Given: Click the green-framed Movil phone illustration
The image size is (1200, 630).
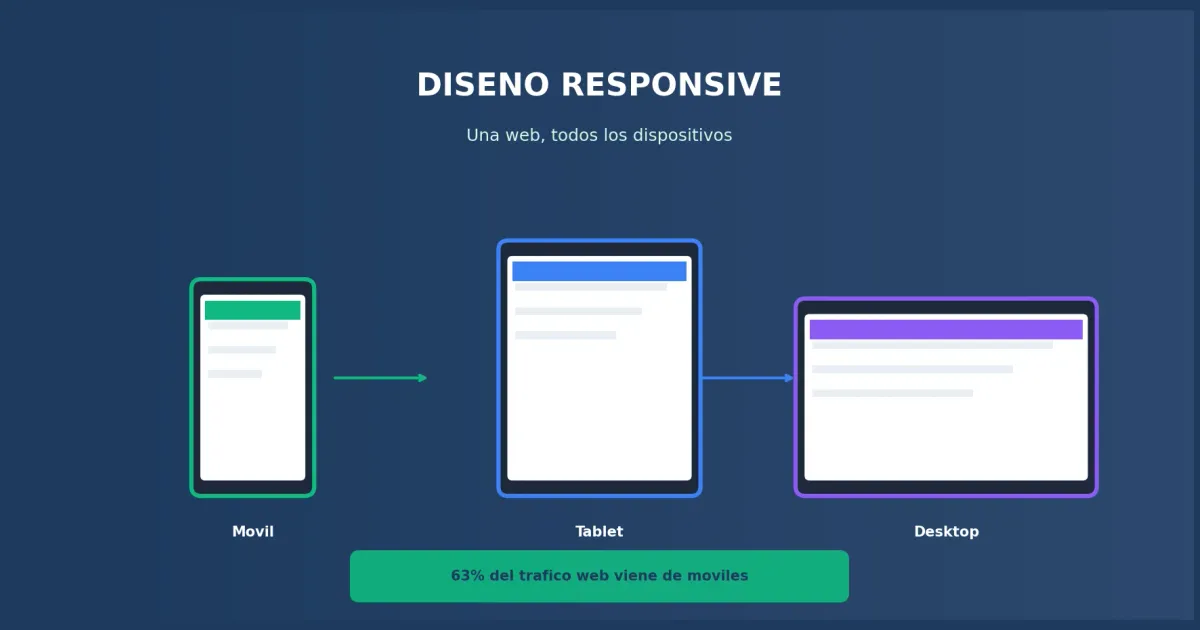Looking at the screenshot, I should pyautogui.click(x=253, y=388).
